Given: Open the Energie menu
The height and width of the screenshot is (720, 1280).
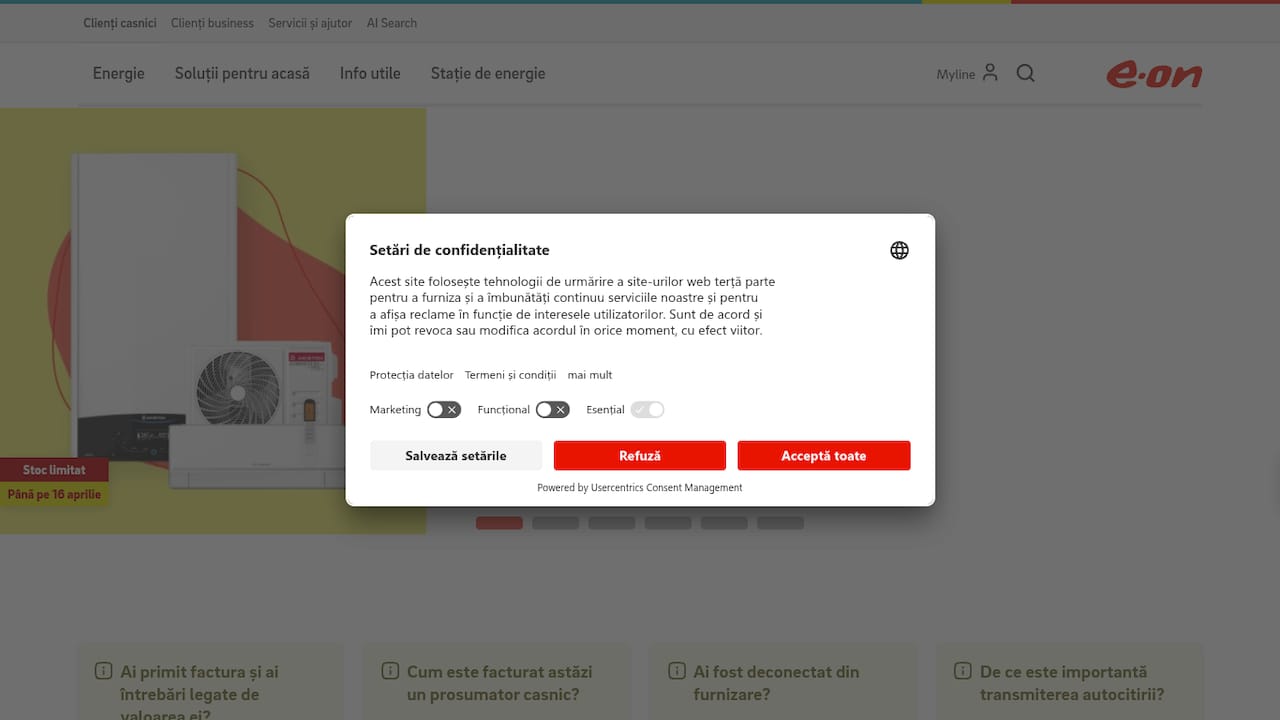Looking at the screenshot, I should pos(118,73).
